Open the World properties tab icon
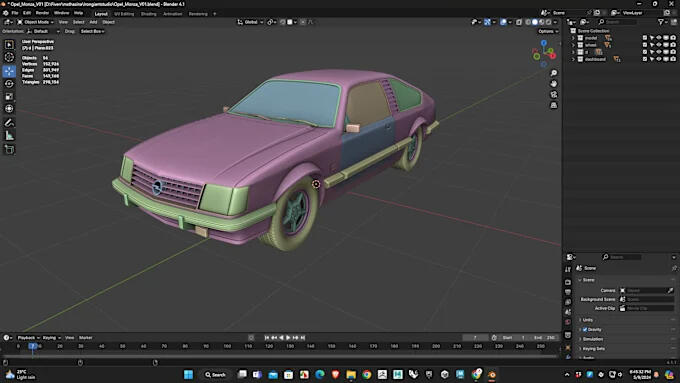 pyautogui.click(x=568, y=322)
